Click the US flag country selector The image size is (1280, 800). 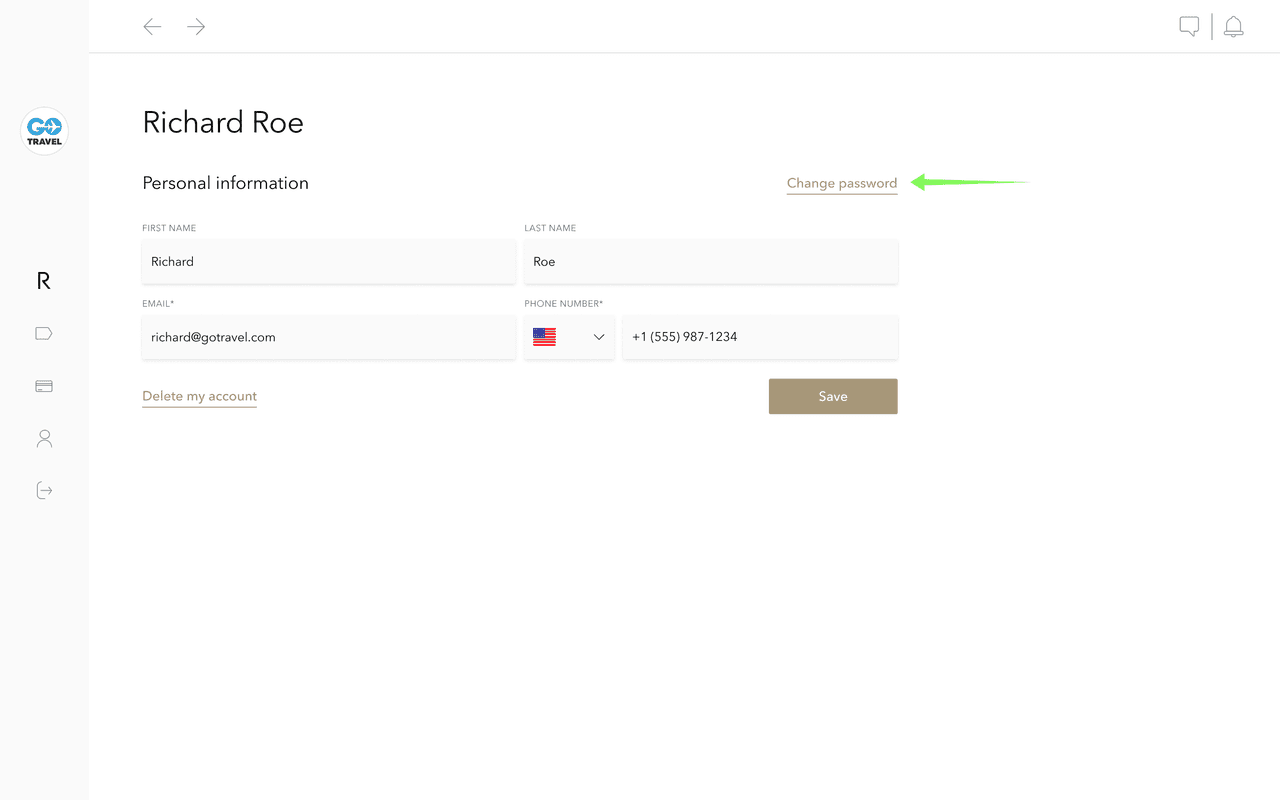[545, 338]
